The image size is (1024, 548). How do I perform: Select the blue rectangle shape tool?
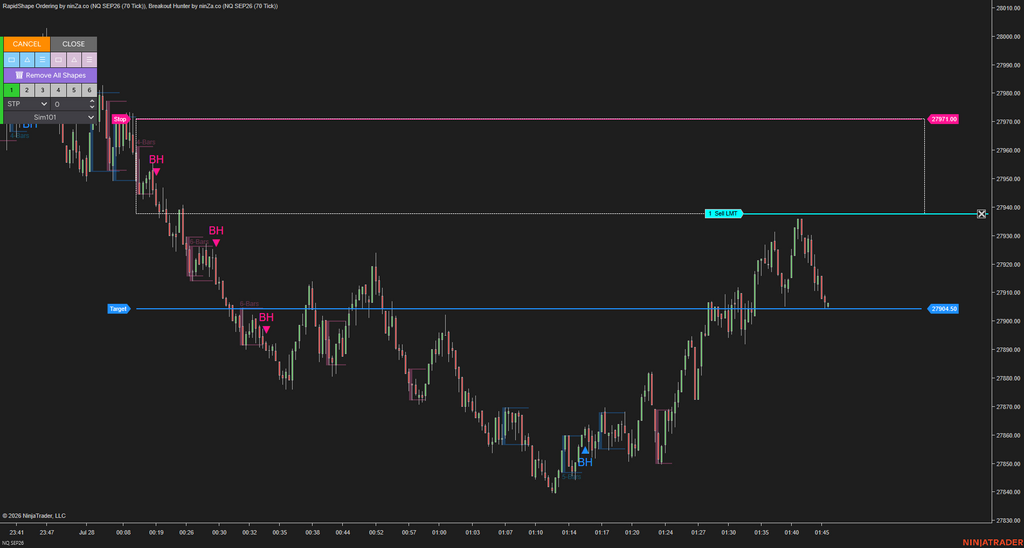12,60
